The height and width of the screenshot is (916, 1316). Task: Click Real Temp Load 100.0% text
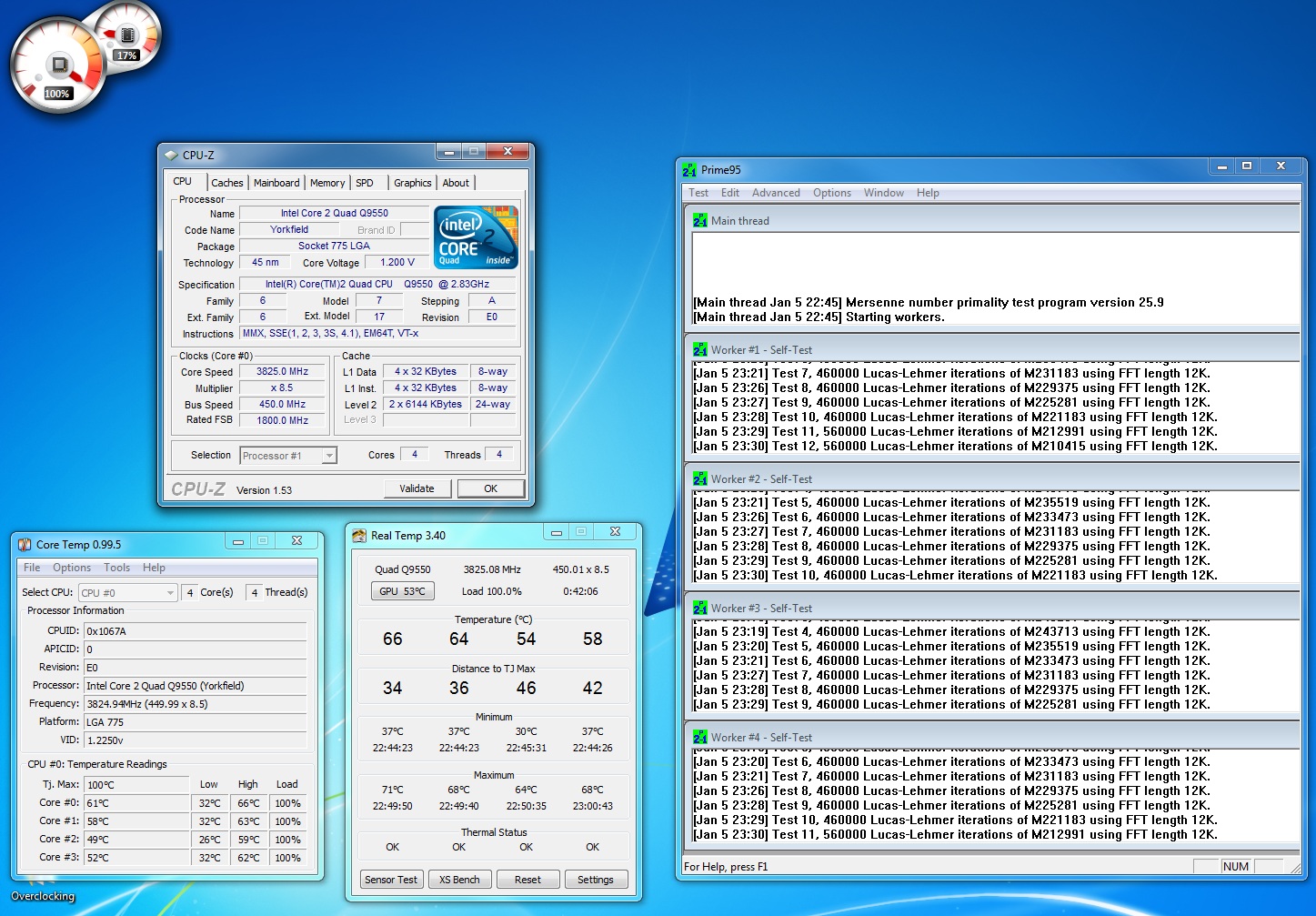pyautogui.click(x=491, y=591)
